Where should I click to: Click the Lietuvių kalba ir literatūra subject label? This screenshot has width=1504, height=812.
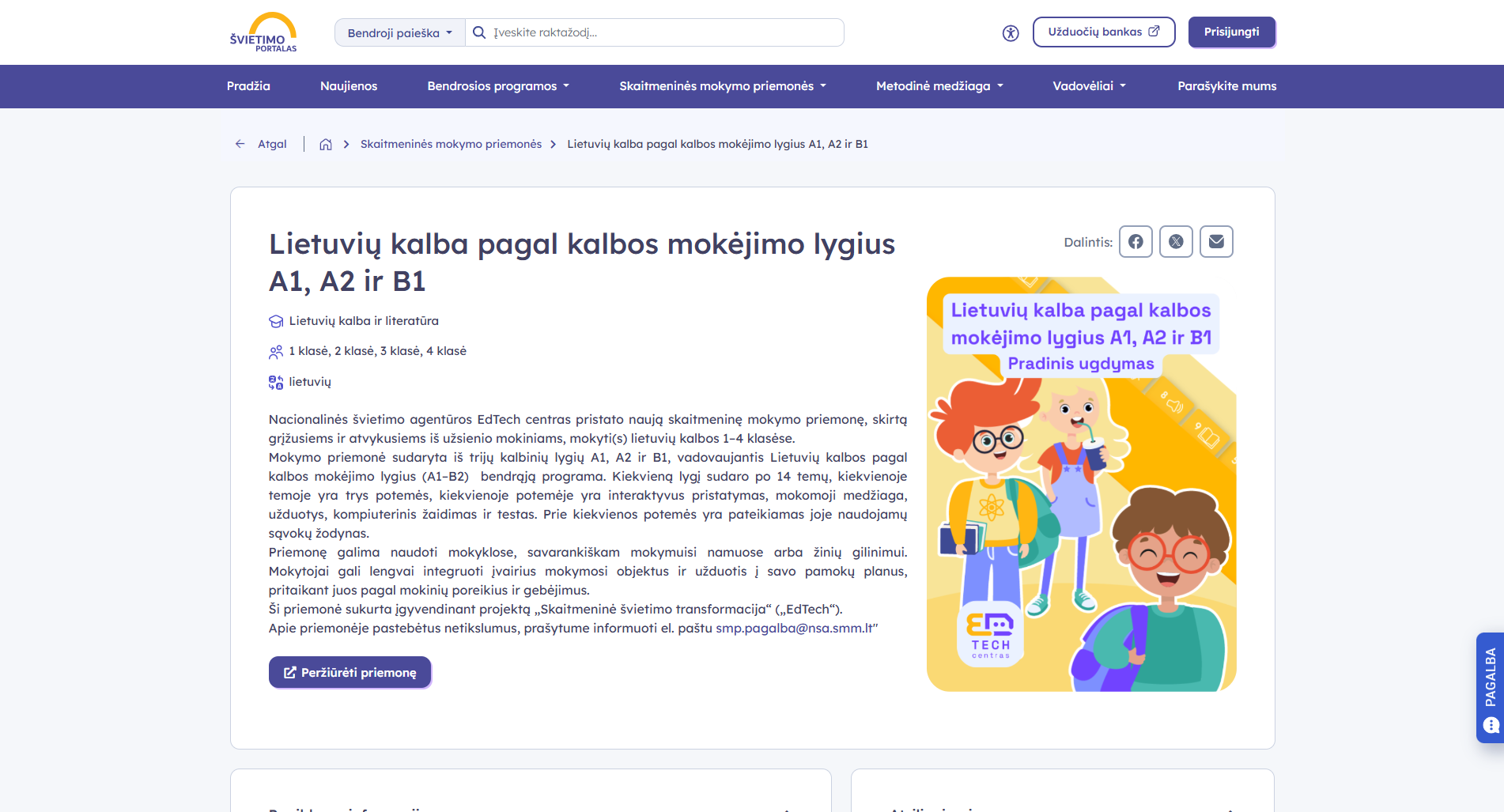364,321
